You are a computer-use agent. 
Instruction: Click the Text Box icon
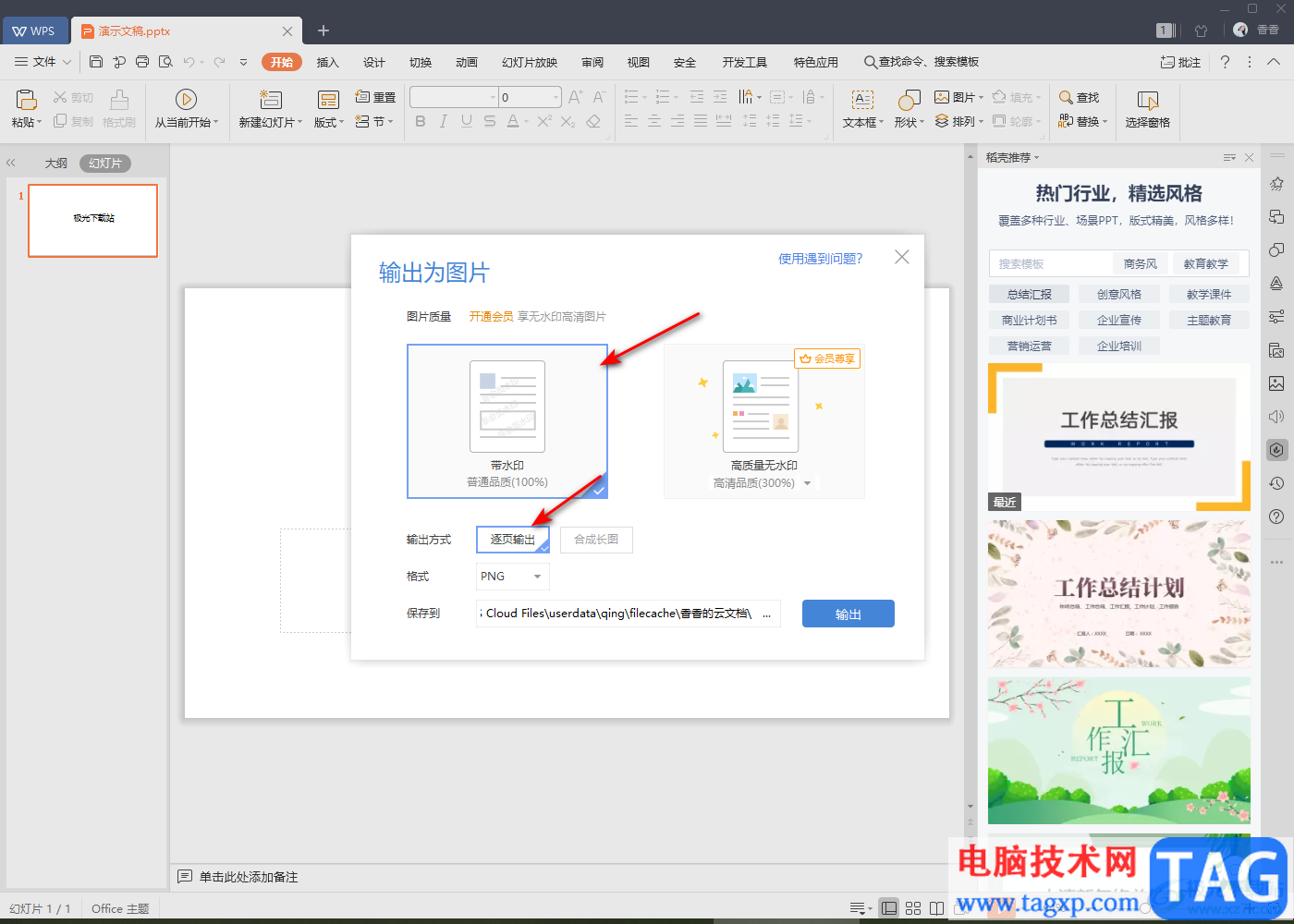point(862,100)
